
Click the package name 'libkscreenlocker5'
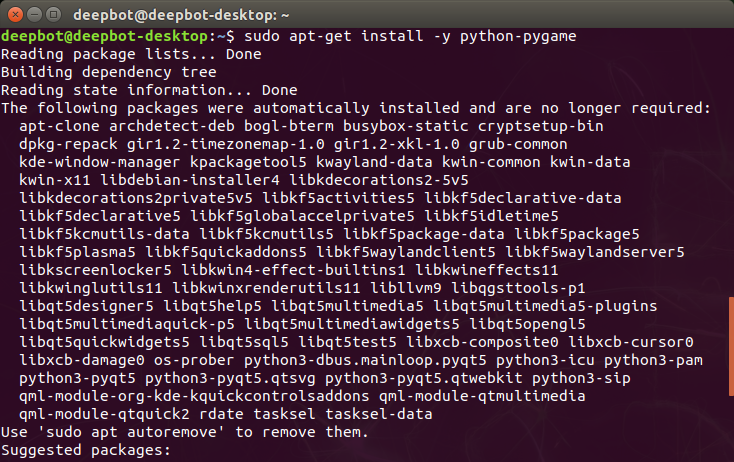pos(95,270)
